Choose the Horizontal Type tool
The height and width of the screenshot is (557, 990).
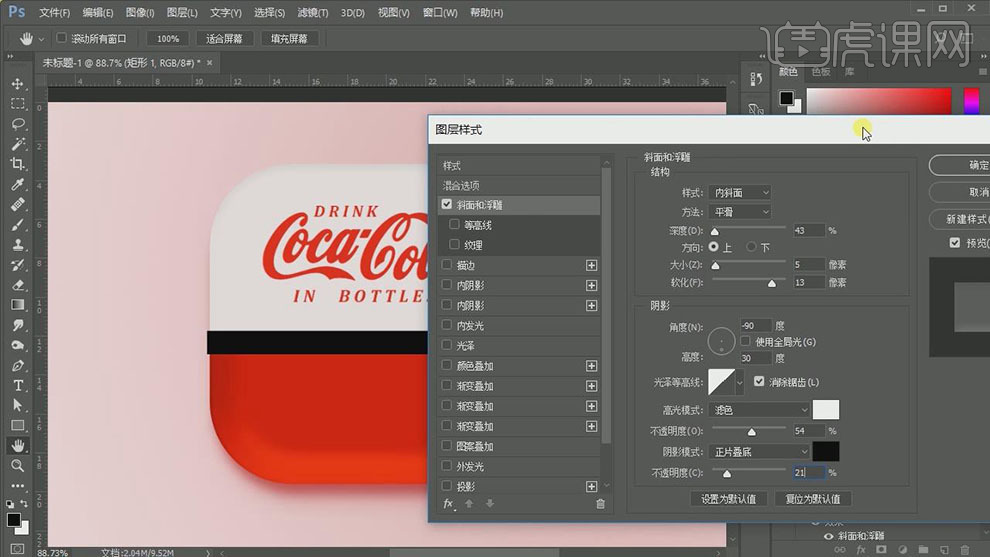pos(18,385)
